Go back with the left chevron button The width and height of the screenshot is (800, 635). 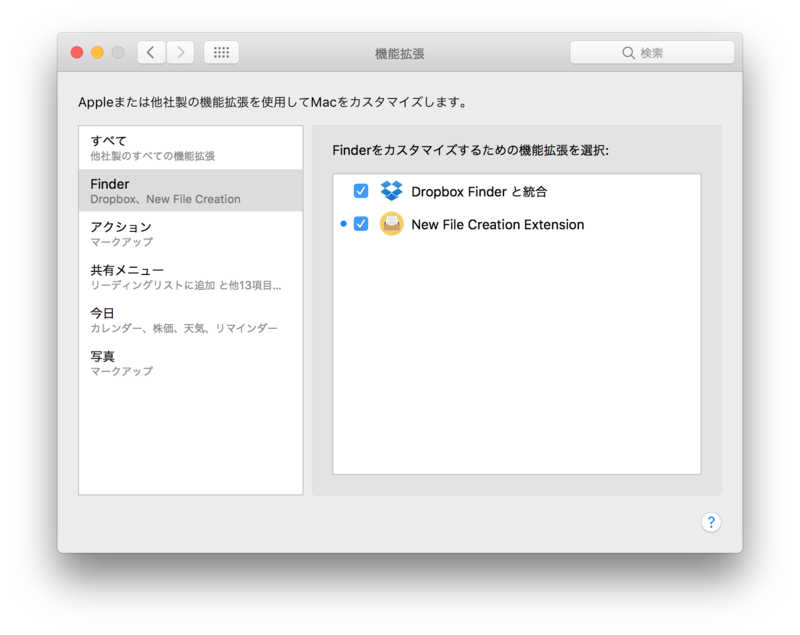[151, 53]
